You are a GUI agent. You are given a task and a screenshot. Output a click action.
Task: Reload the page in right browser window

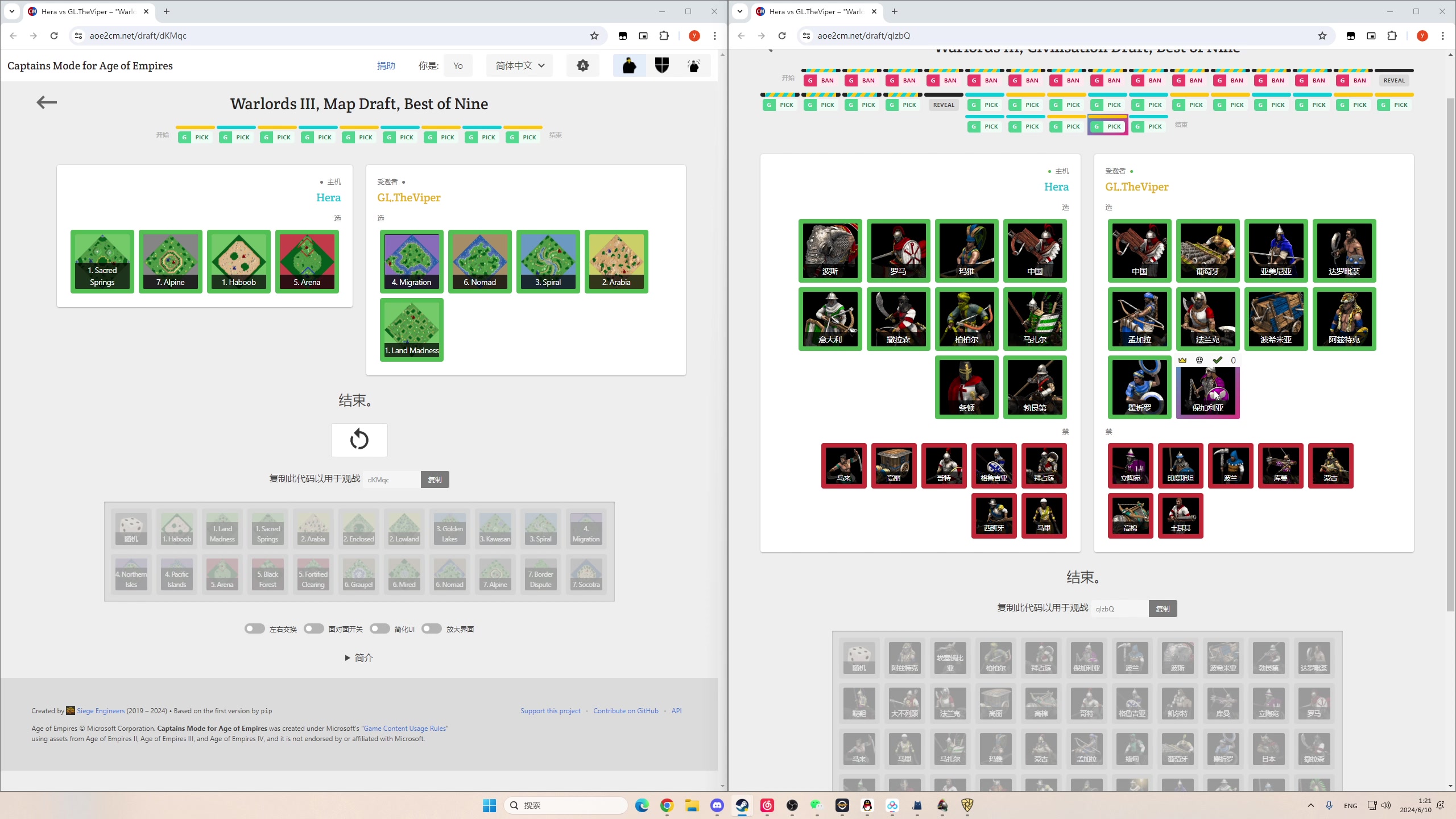(x=782, y=36)
